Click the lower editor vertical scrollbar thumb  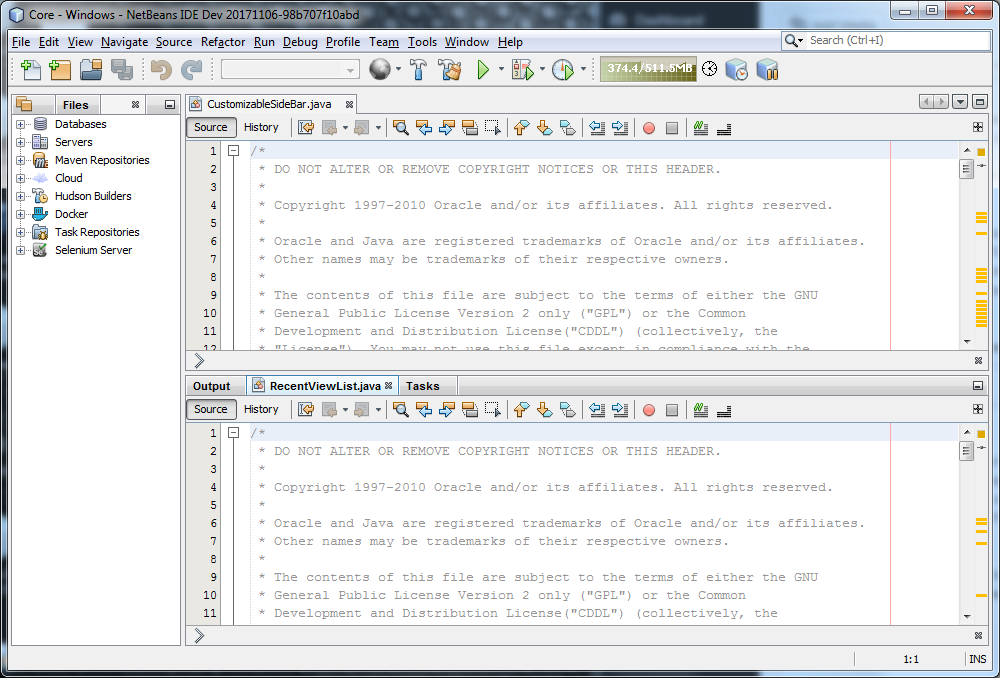point(967,451)
